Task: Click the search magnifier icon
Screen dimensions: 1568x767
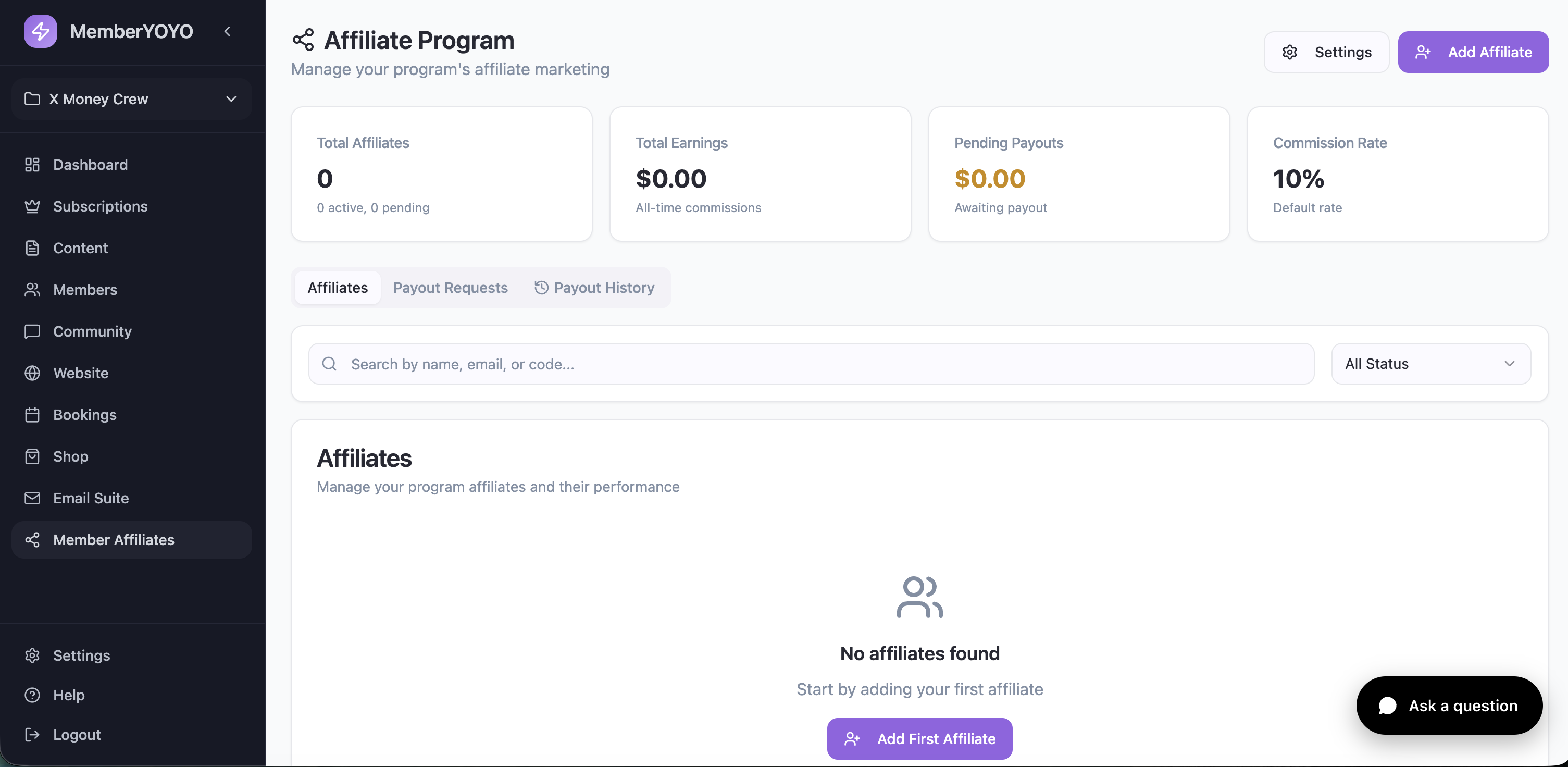Action: [329, 363]
